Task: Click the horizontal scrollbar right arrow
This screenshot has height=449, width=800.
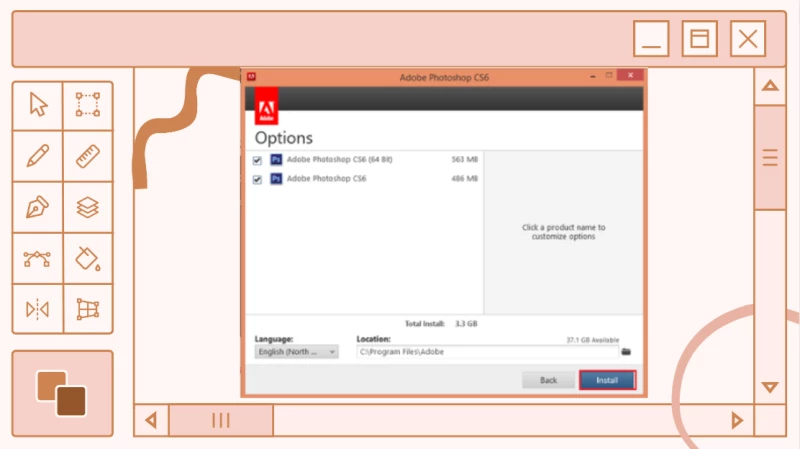Action: tap(737, 420)
